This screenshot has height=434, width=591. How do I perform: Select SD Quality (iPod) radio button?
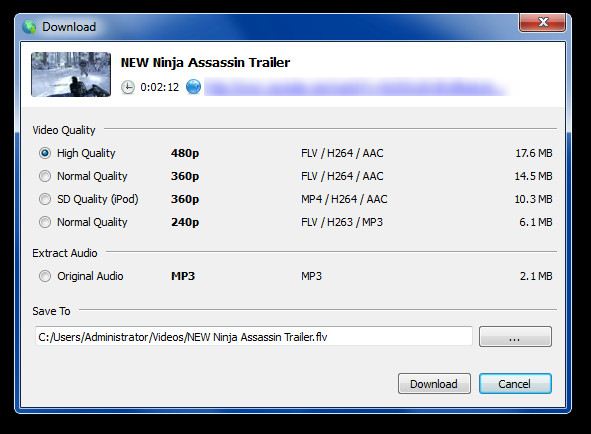click(x=45, y=199)
